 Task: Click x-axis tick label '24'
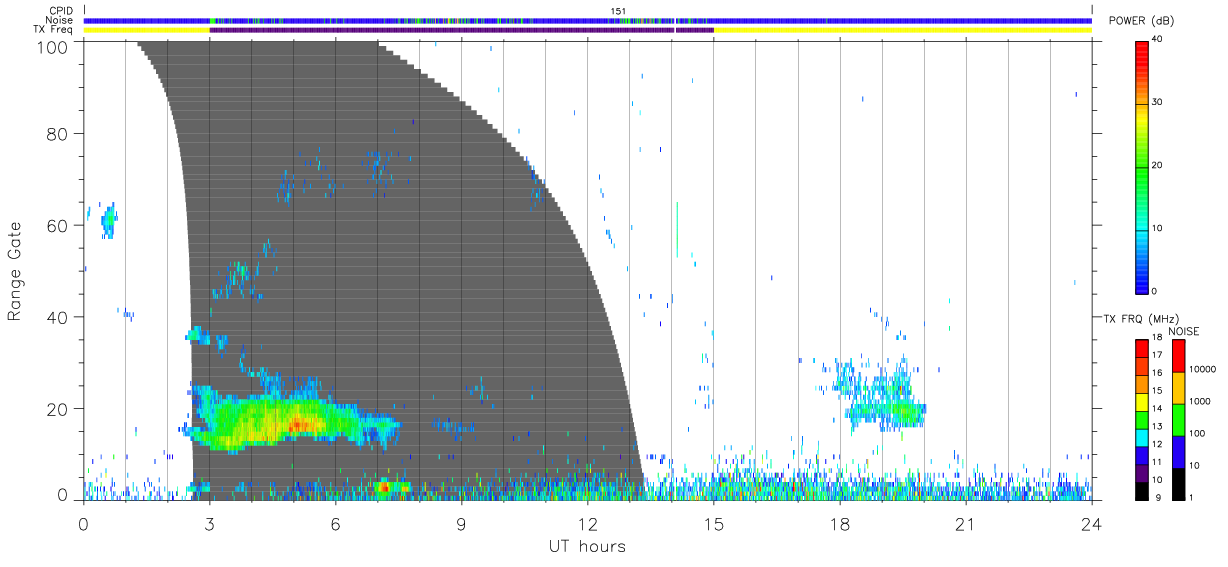tap(1092, 523)
